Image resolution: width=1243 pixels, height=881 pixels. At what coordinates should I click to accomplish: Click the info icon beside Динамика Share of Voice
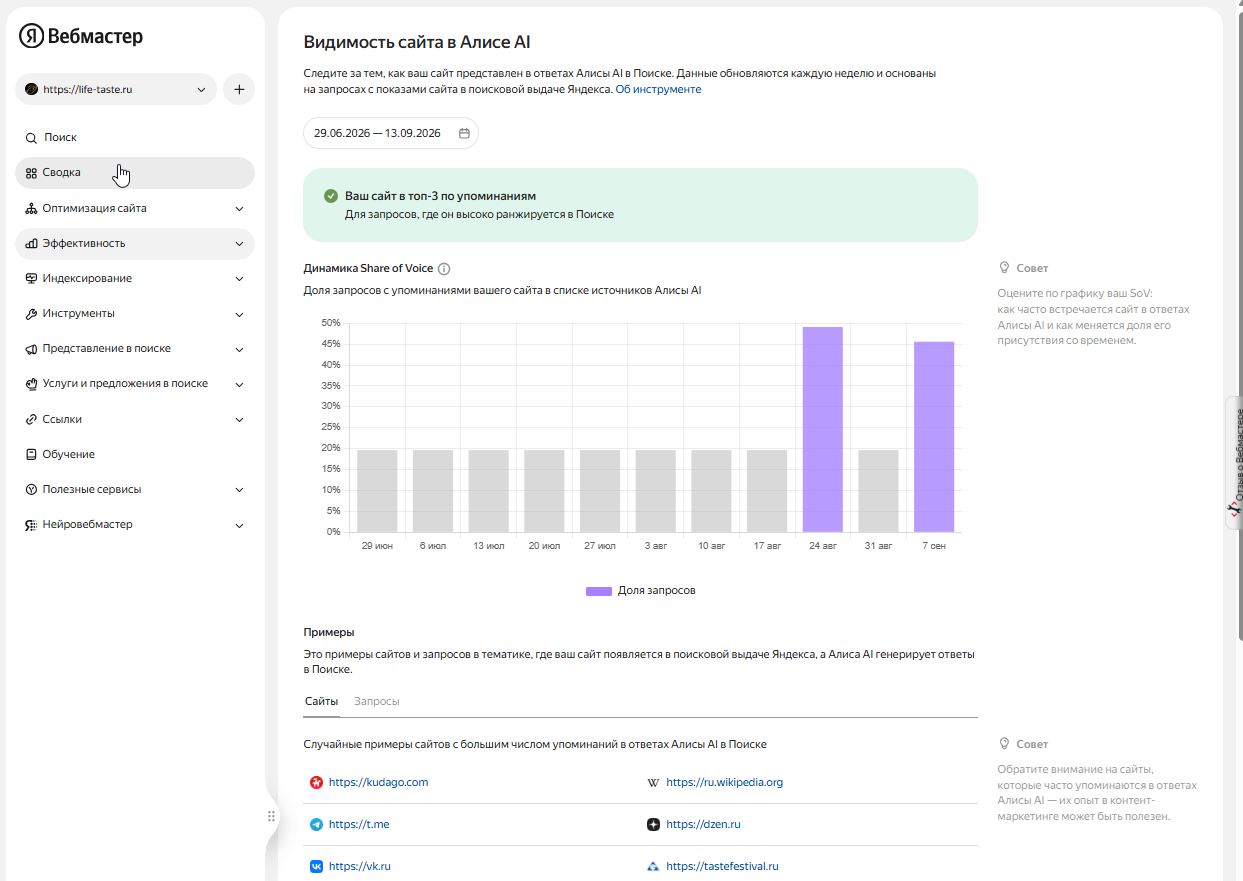point(444,268)
